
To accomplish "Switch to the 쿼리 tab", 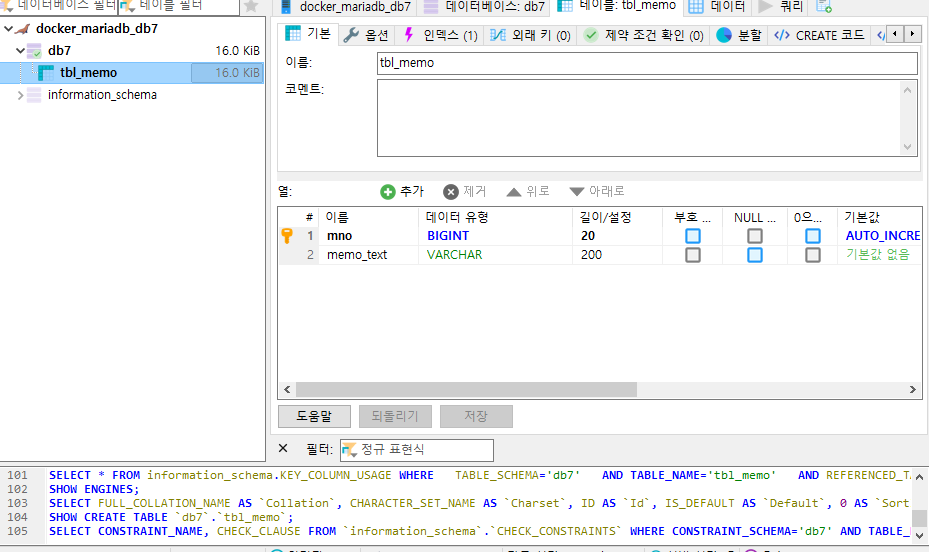I will [781, 7].
